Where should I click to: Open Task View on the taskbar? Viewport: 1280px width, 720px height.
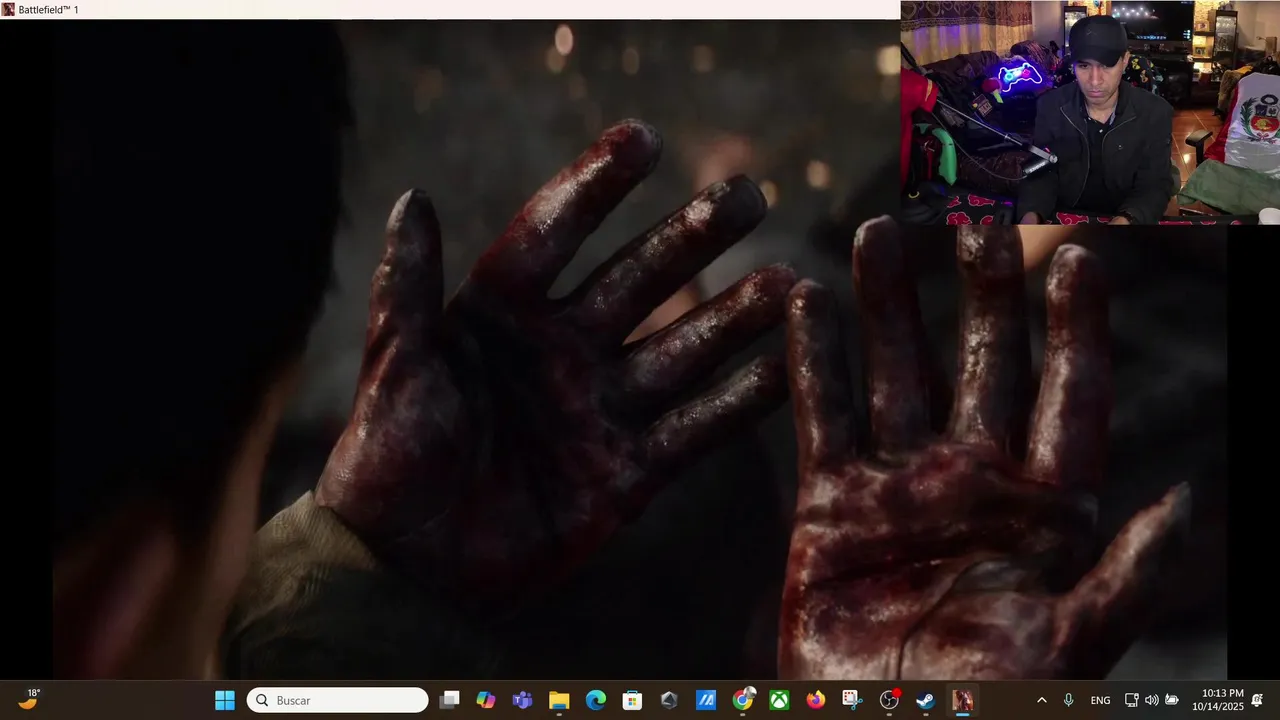point(450,700)
